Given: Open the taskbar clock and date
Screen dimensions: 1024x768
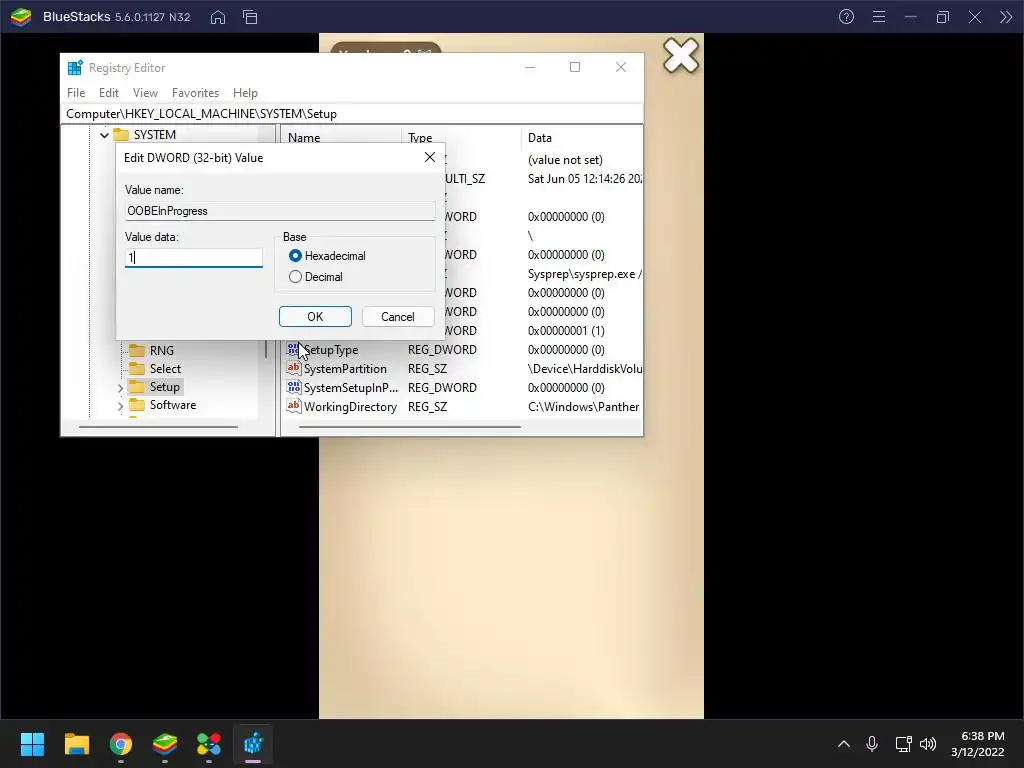Looking at the screenshot, I should [x=978, y=744].
